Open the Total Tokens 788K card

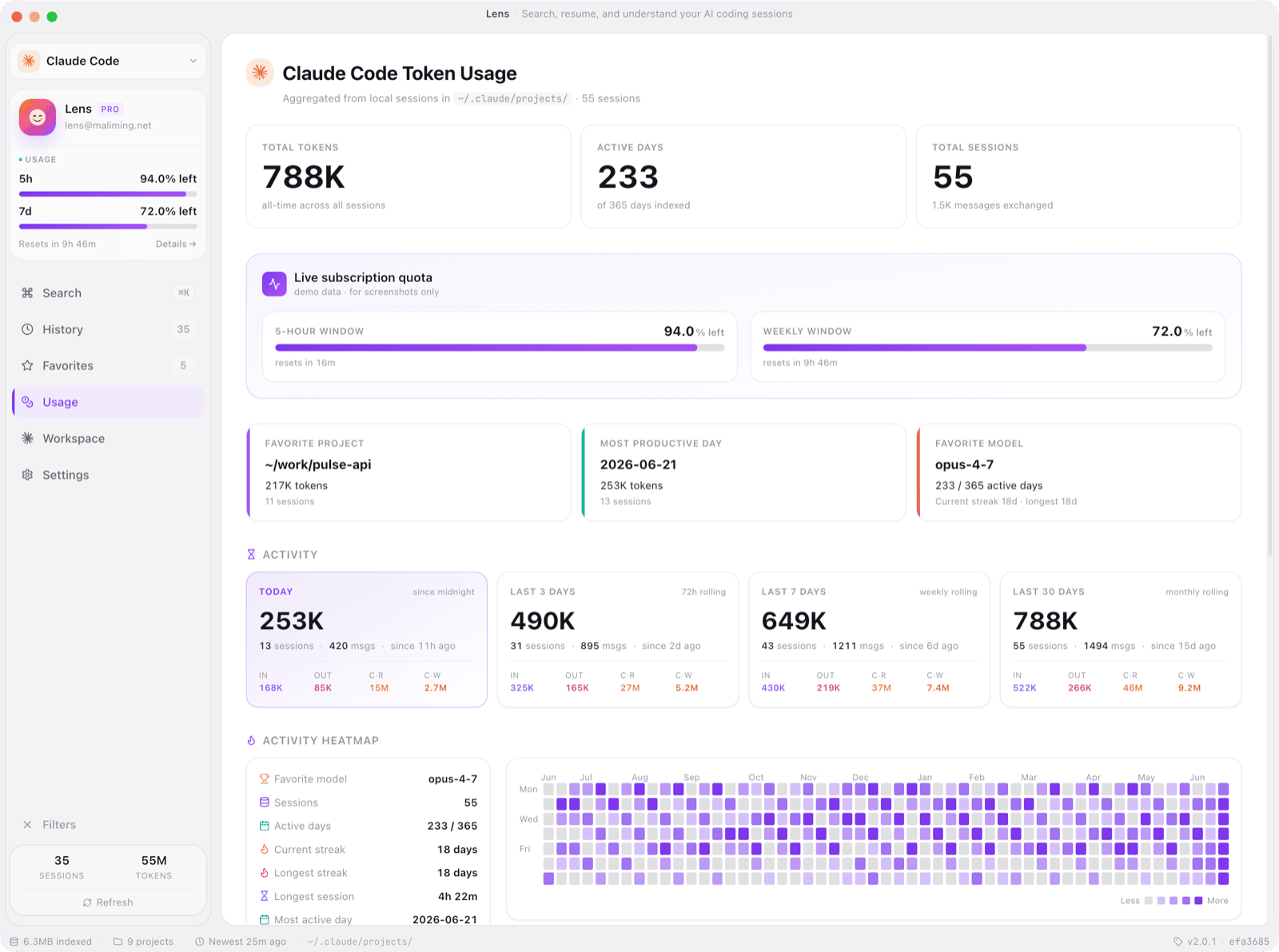coord(408,177)
